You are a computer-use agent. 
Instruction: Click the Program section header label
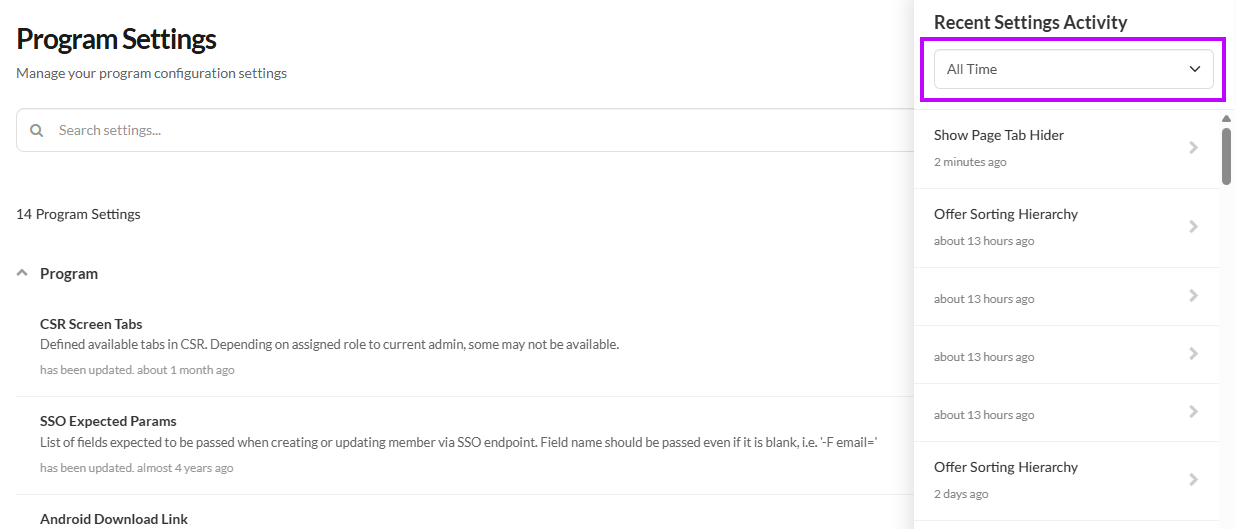pyautogui.click(x=69, y=273)
